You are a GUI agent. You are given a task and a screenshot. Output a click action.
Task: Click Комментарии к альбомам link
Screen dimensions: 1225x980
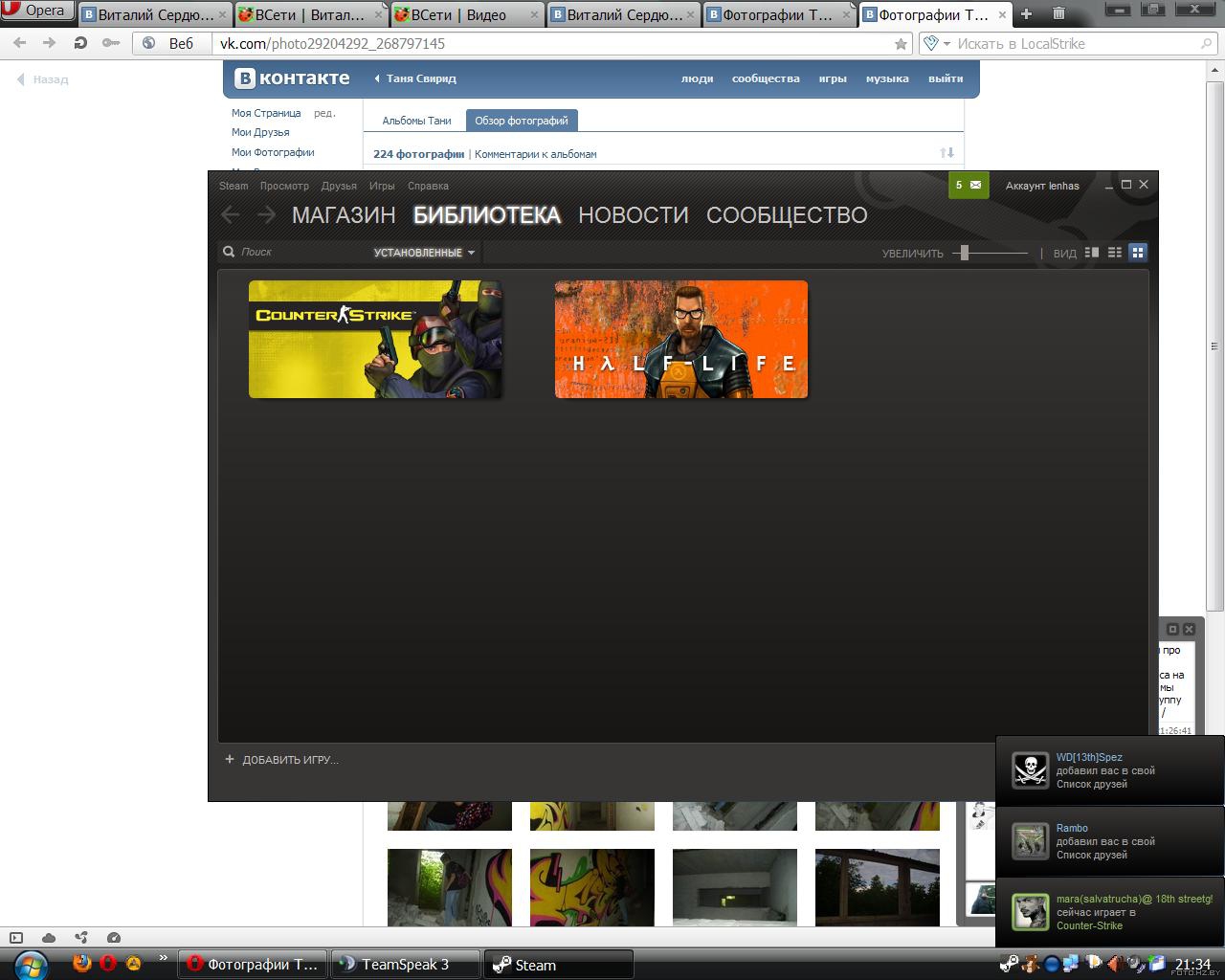click(536, 154)
